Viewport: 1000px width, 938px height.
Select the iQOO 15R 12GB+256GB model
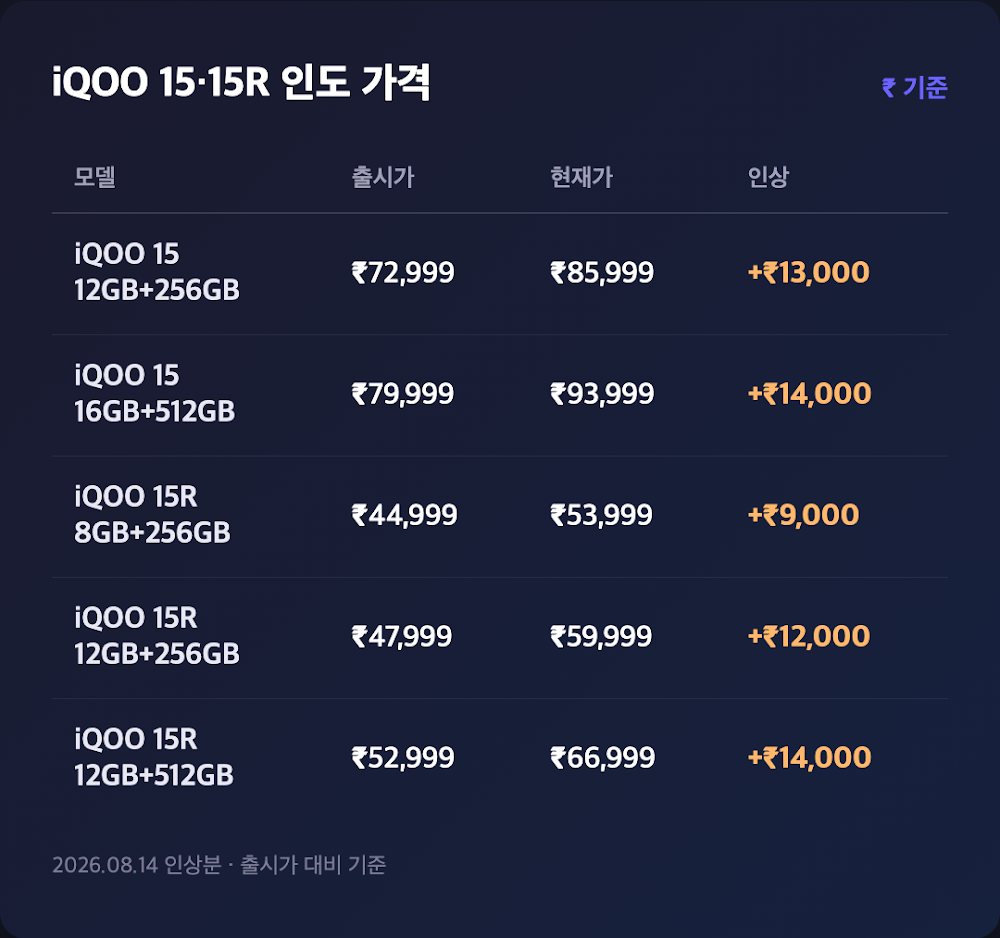[157, 636]
